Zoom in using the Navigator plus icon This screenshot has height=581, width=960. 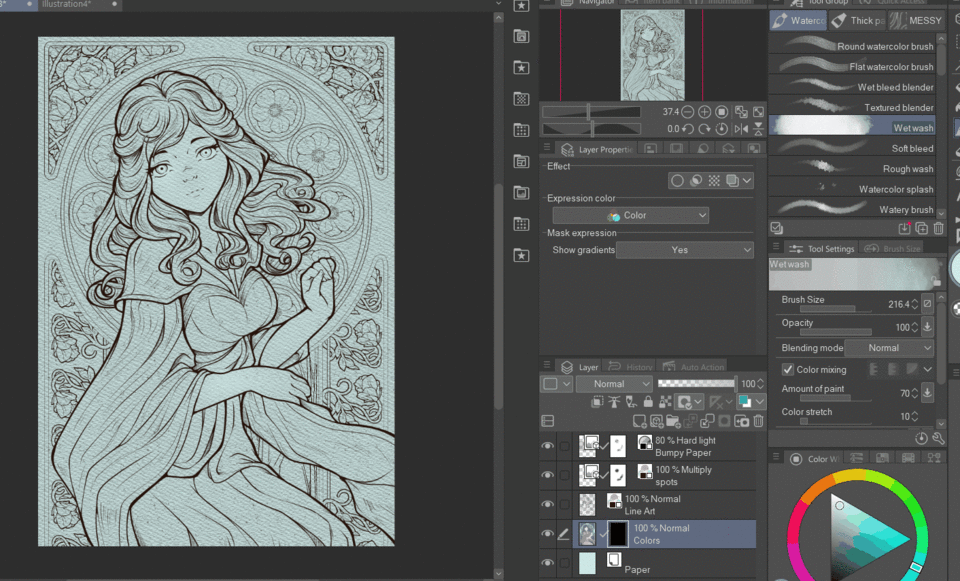pyautogui.click(x=705, y=112)
